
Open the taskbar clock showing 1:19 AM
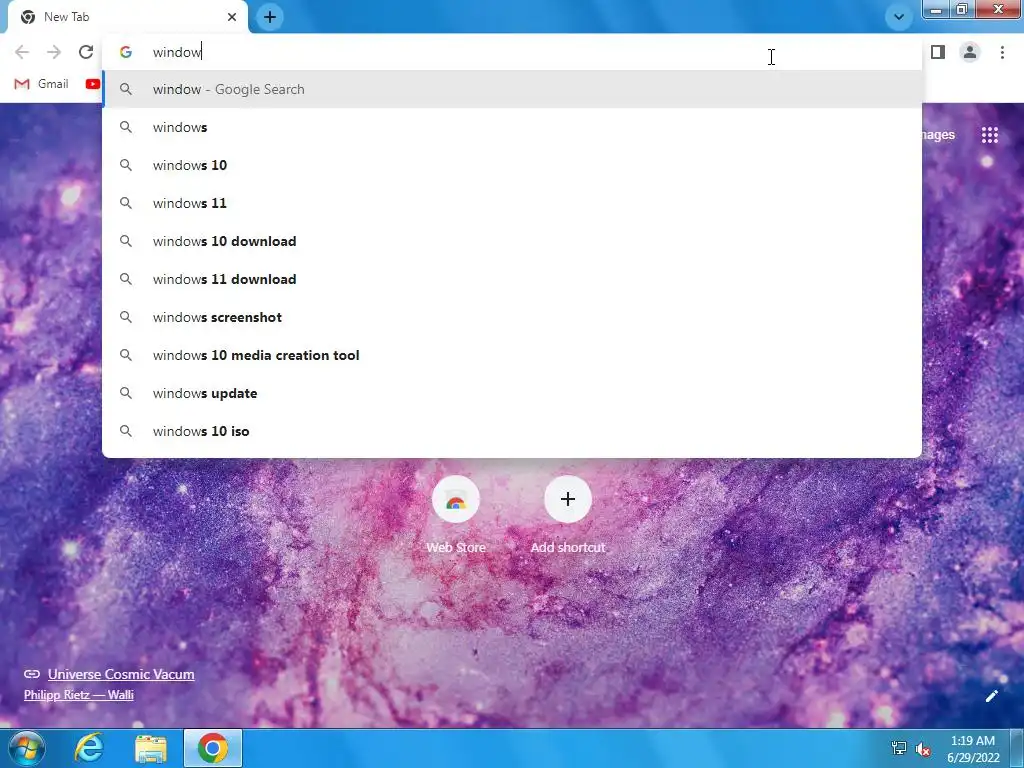(x=973, y=749)
